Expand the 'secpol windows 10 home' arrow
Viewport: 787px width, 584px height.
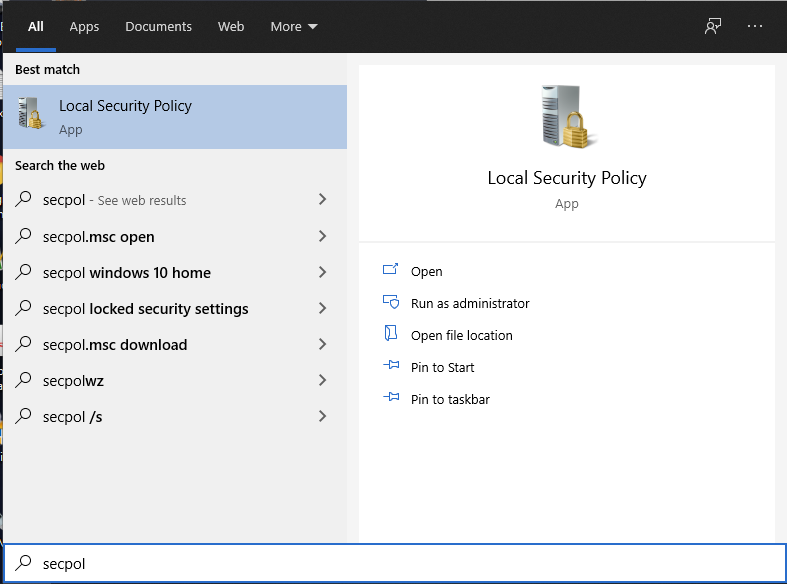[322, 273]
